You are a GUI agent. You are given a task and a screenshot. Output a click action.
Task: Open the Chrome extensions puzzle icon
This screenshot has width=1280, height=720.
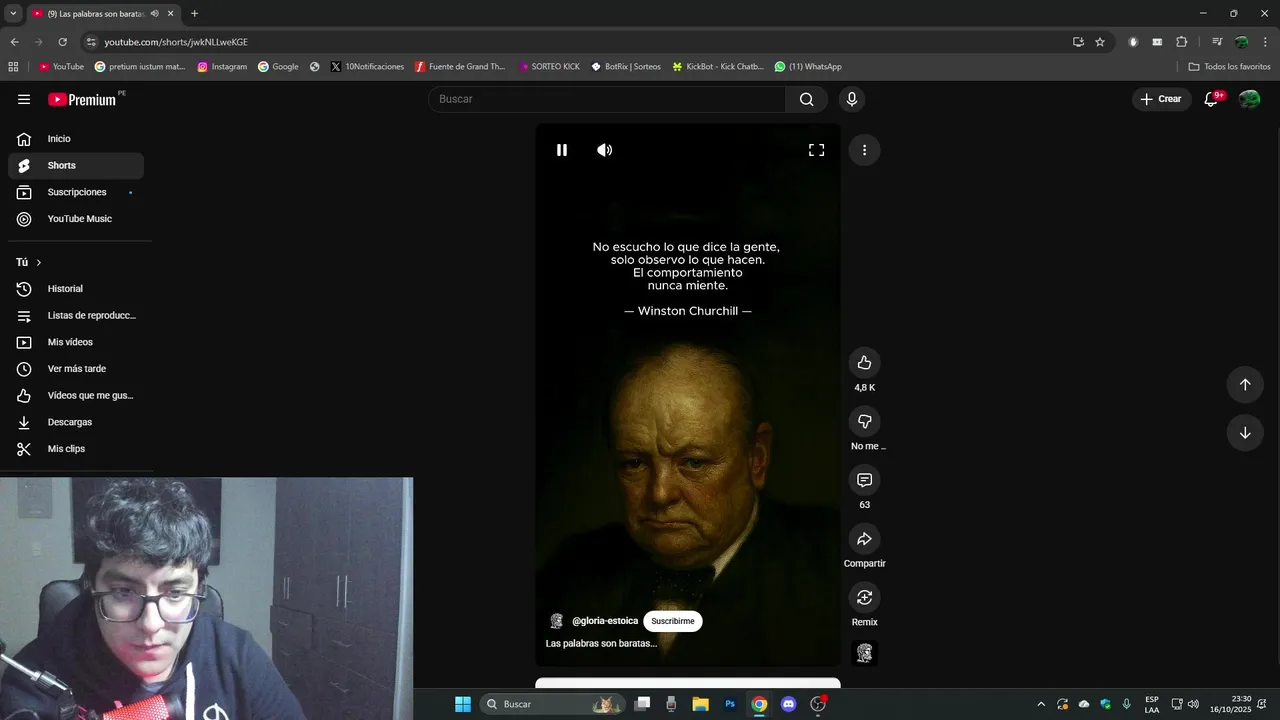(x=1182, y=42)
